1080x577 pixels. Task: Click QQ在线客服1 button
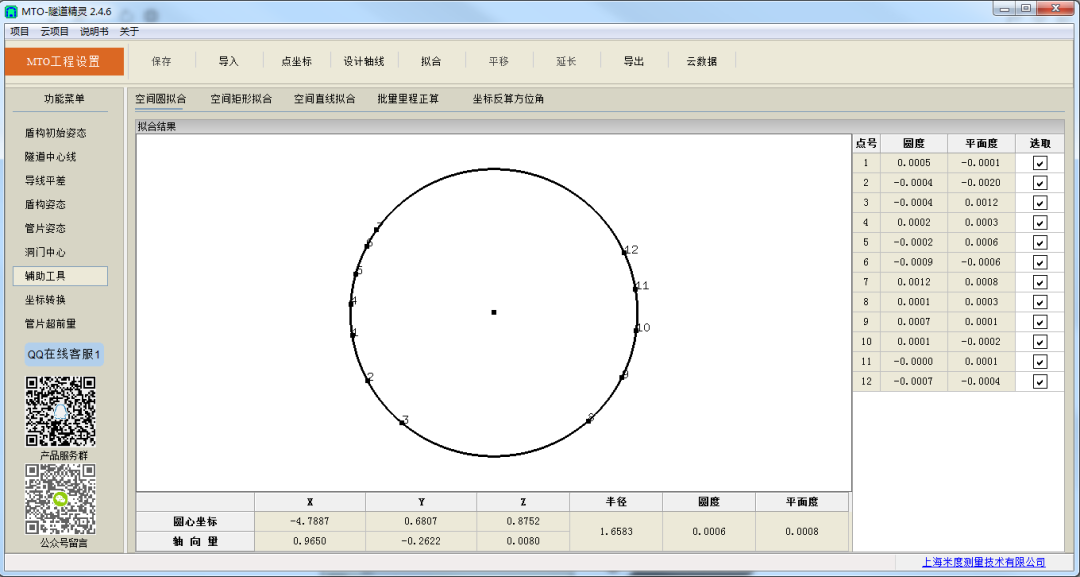point(64,354)
